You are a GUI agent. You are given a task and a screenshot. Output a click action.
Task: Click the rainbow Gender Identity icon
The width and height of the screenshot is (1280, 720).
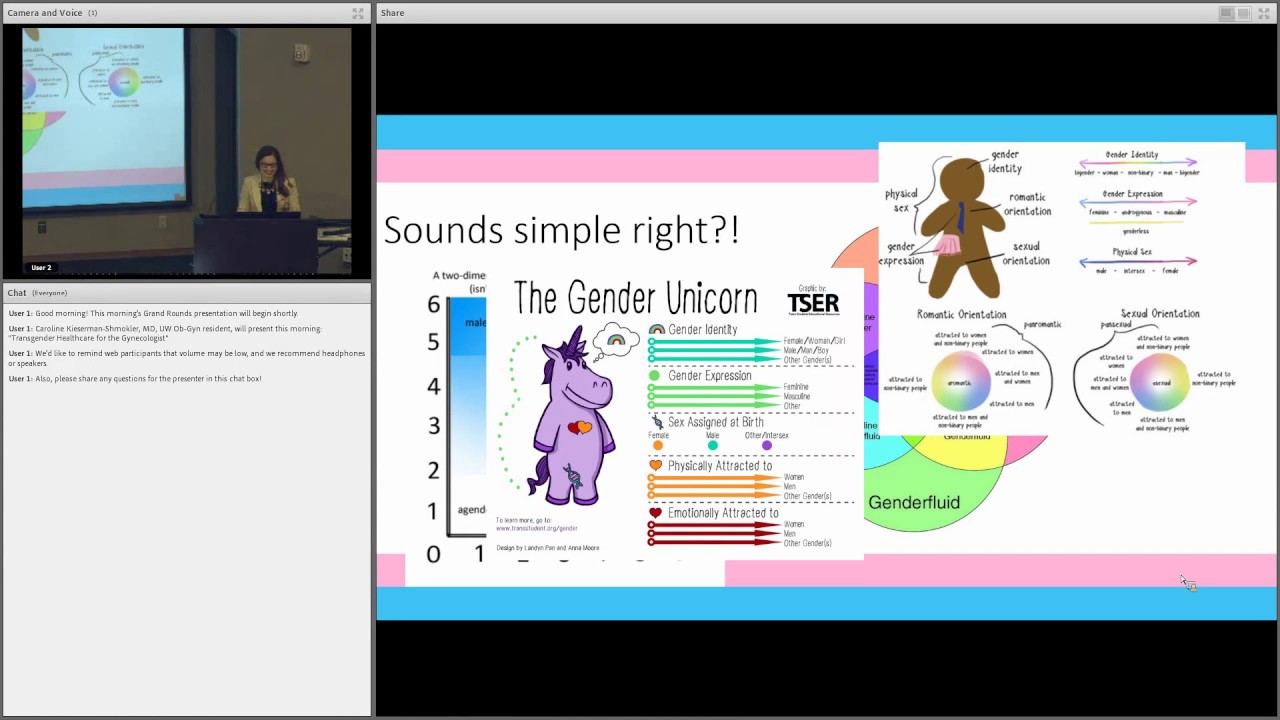click(657, 329)
